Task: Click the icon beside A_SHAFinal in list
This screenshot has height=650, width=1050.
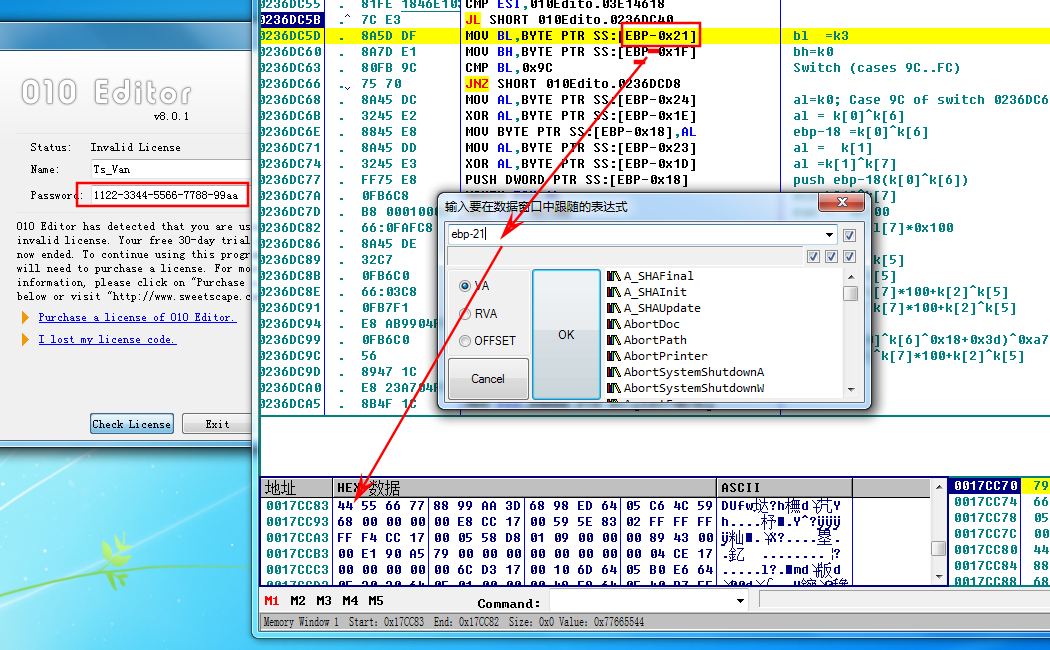Action: (x=613, y=276)
